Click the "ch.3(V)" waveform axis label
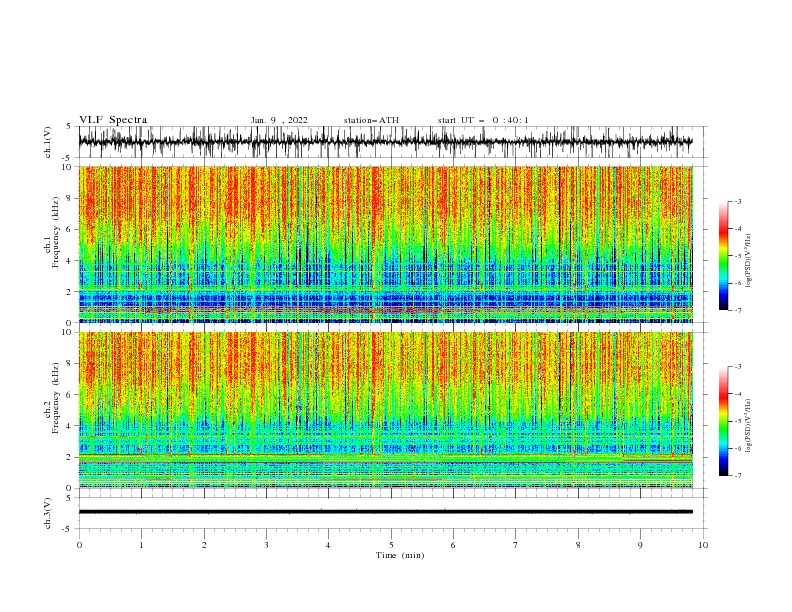Viewport: 792px width, 612px height. tap(48, 513)
